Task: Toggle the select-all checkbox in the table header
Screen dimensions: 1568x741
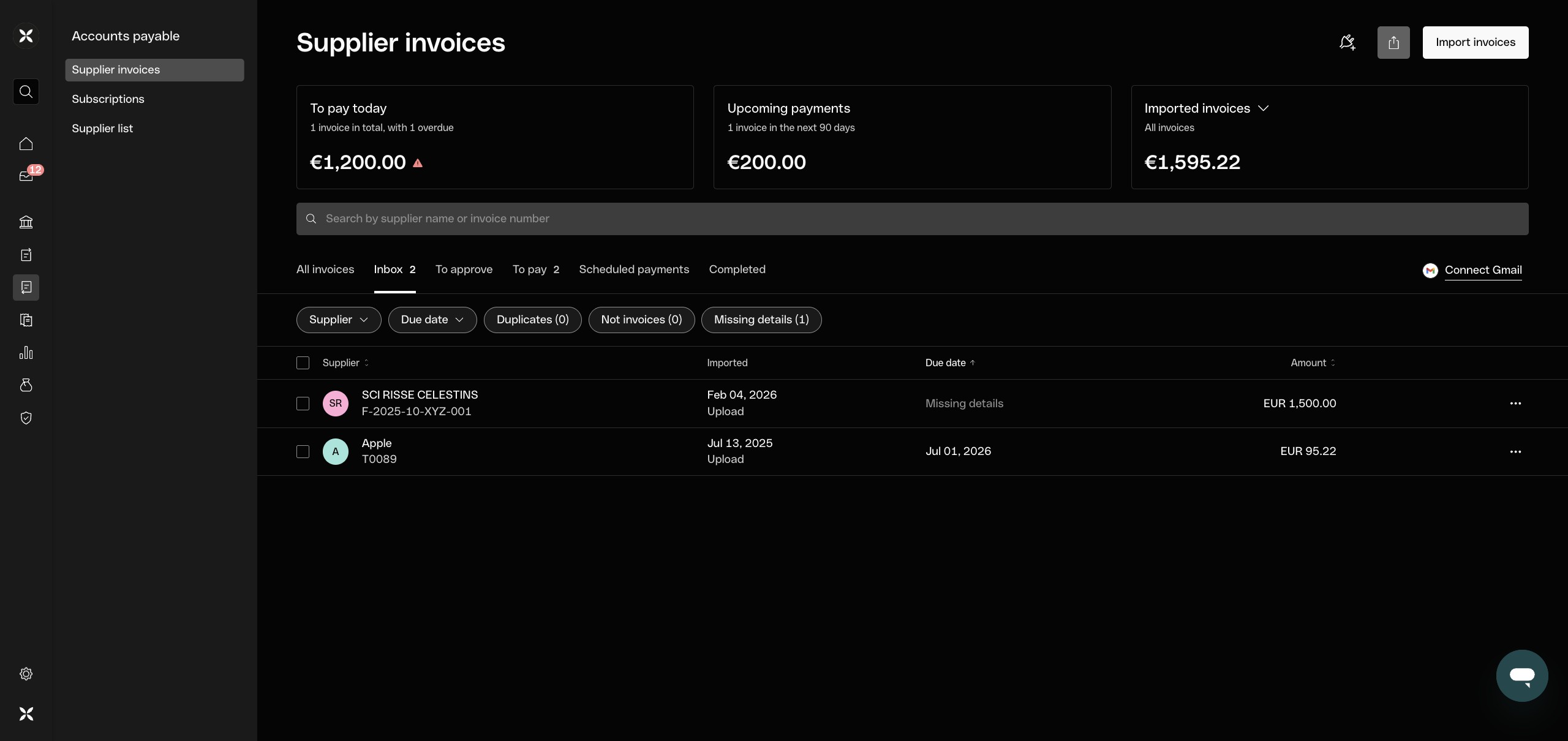Action: pyautogui.click(x=303, y=363)
